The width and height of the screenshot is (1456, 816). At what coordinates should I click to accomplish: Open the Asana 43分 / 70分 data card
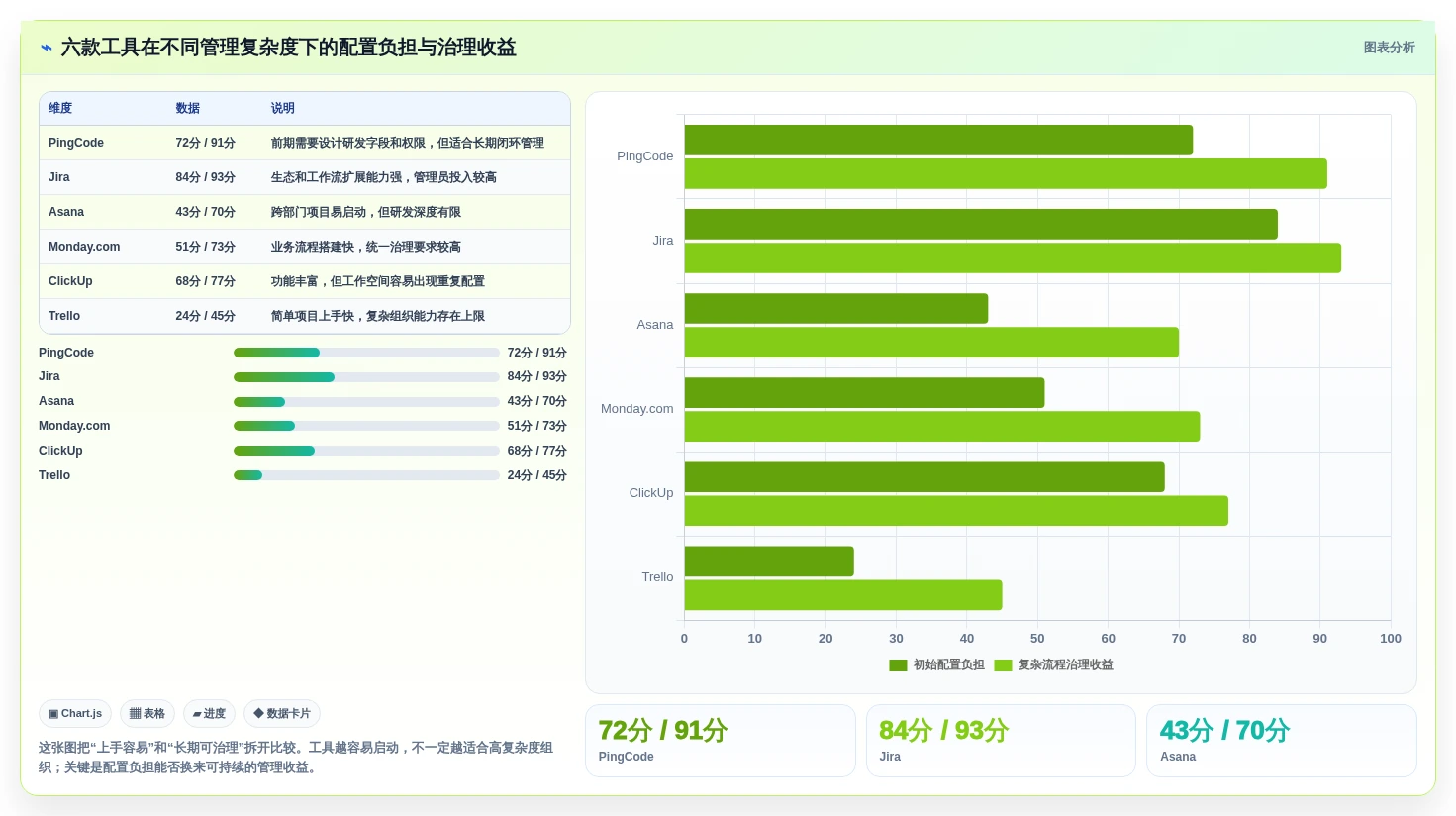(x=1282, y=741)
